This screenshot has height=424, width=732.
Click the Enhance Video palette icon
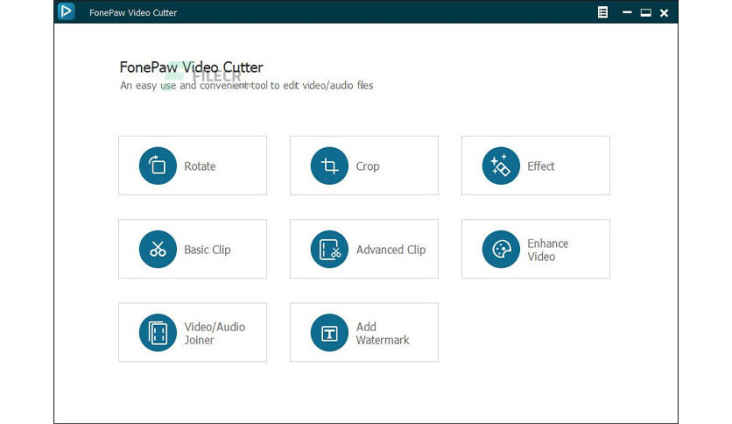tap(501, 249)
